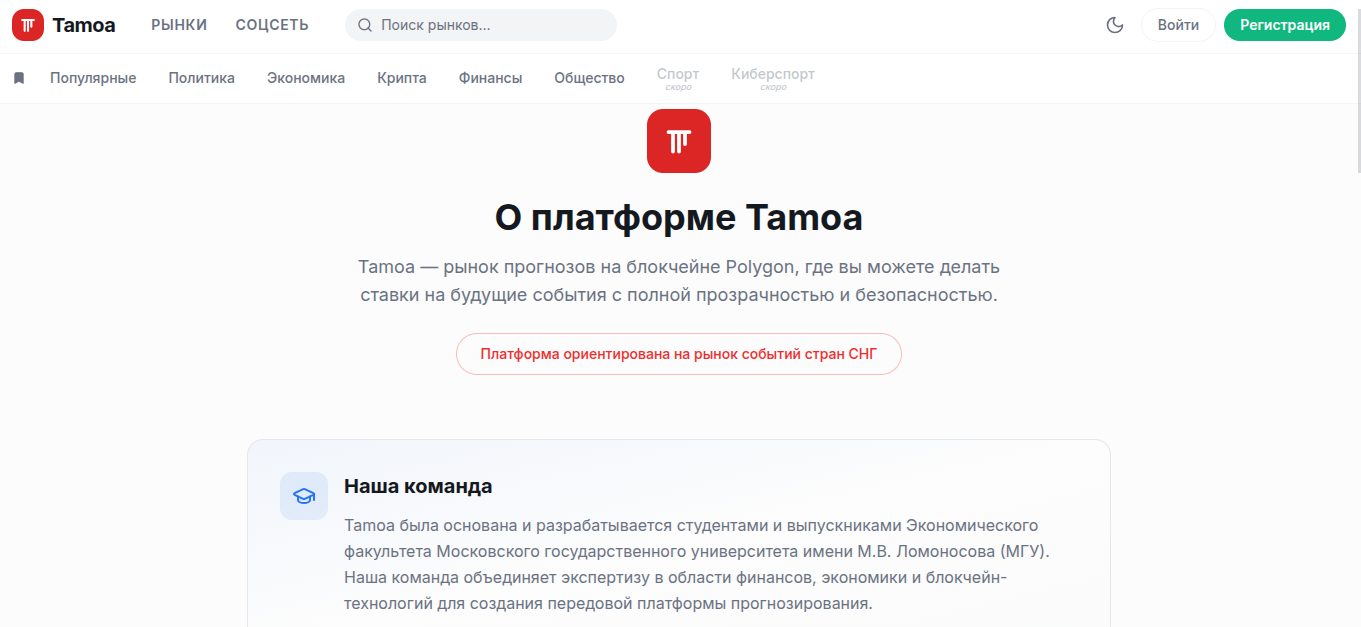Open the Экономика category
Image resolution: width=1361 pixels, height=627 pixels.
(x=306, y=77)
